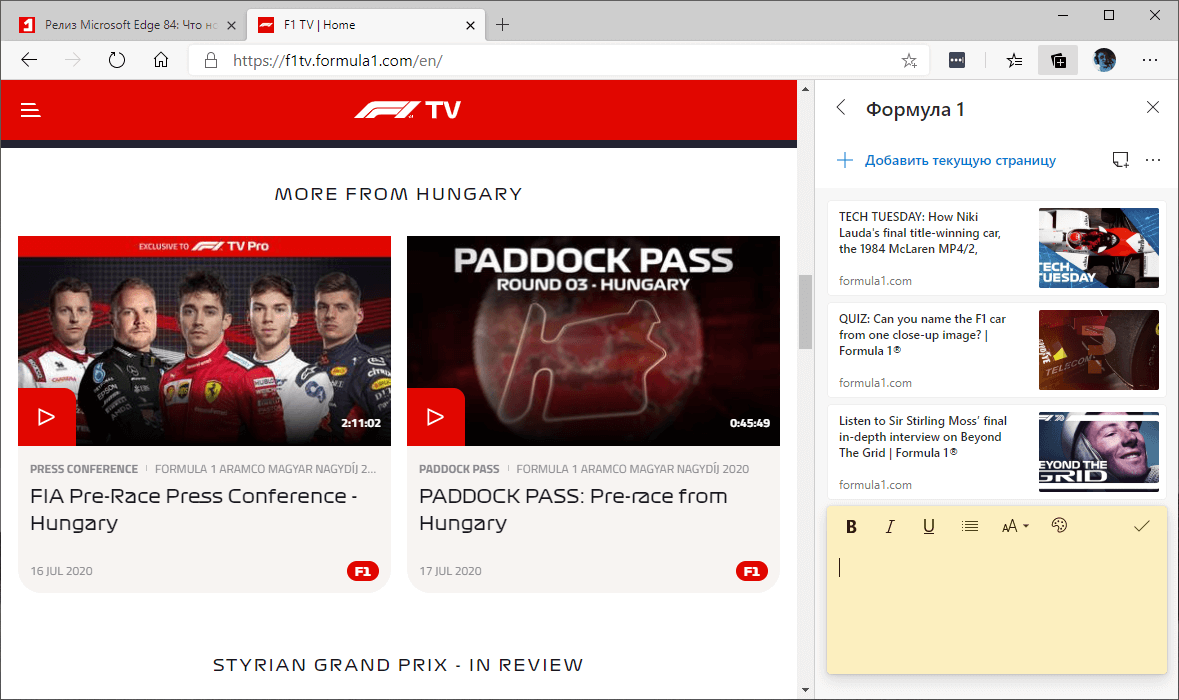Open Sir Stirling Moss interview item
Screen dimensions: 1179x700
click(996, 453)
